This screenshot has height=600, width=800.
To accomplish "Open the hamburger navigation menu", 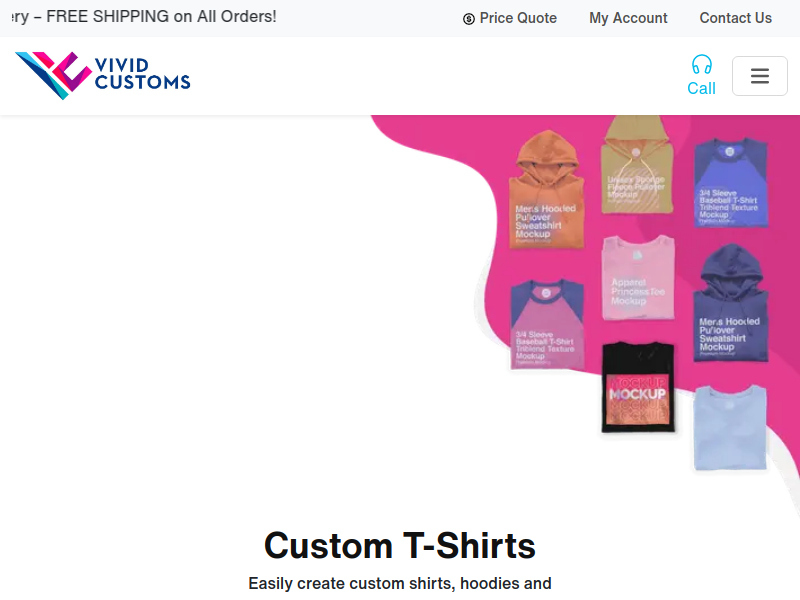I will pos(760,76).
